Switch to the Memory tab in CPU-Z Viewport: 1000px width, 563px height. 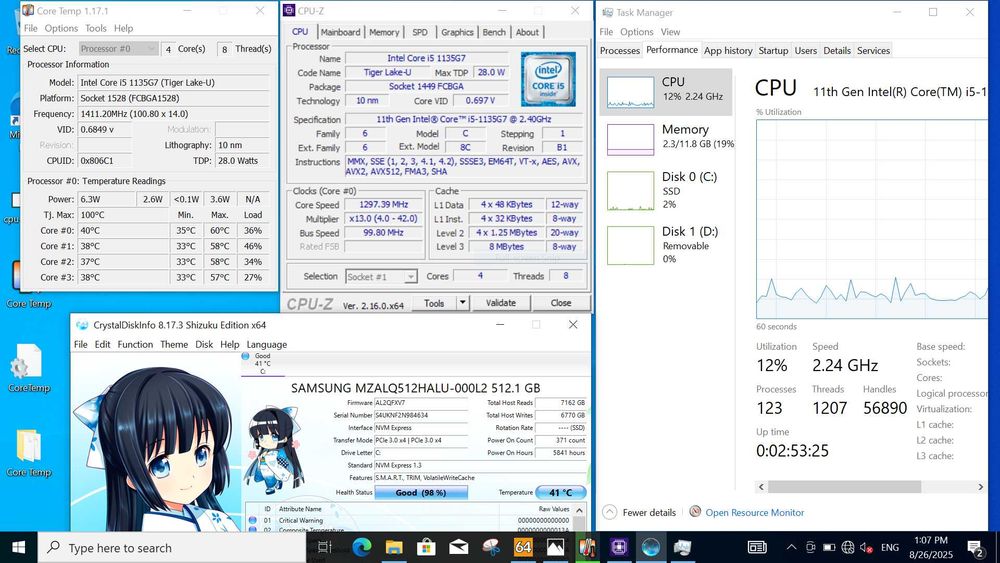click(384, 33)
